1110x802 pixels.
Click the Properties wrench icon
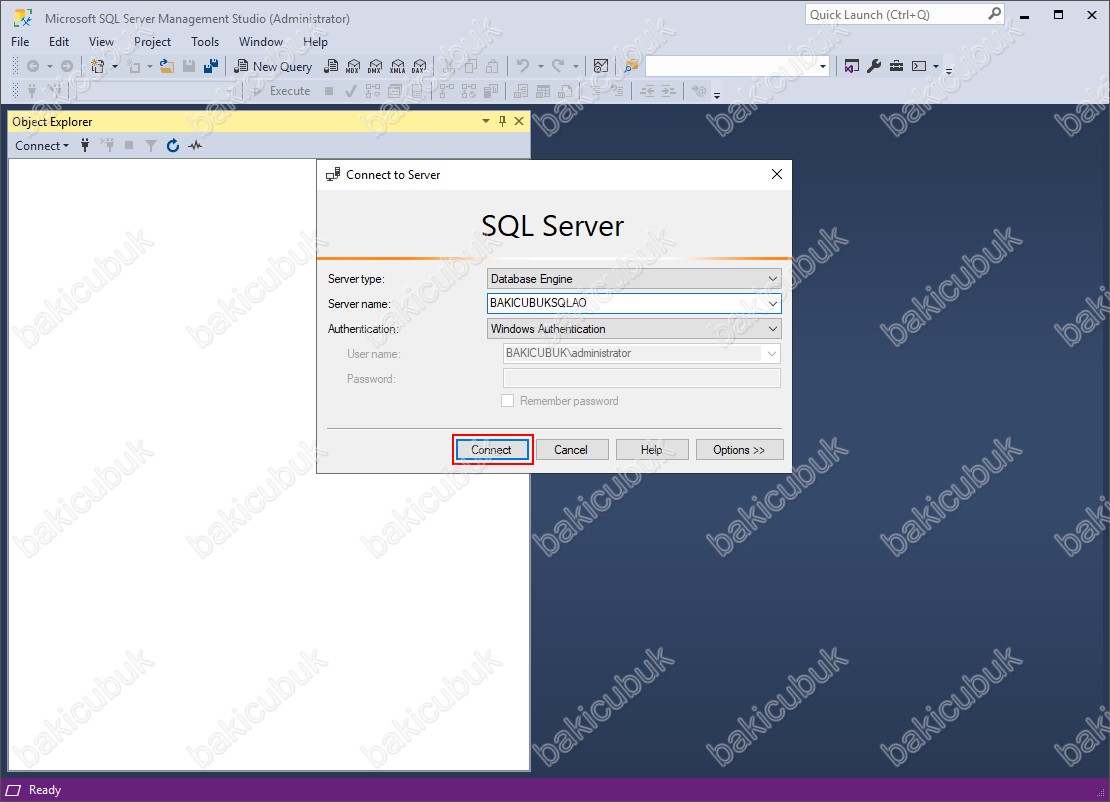tap(874, 67)
